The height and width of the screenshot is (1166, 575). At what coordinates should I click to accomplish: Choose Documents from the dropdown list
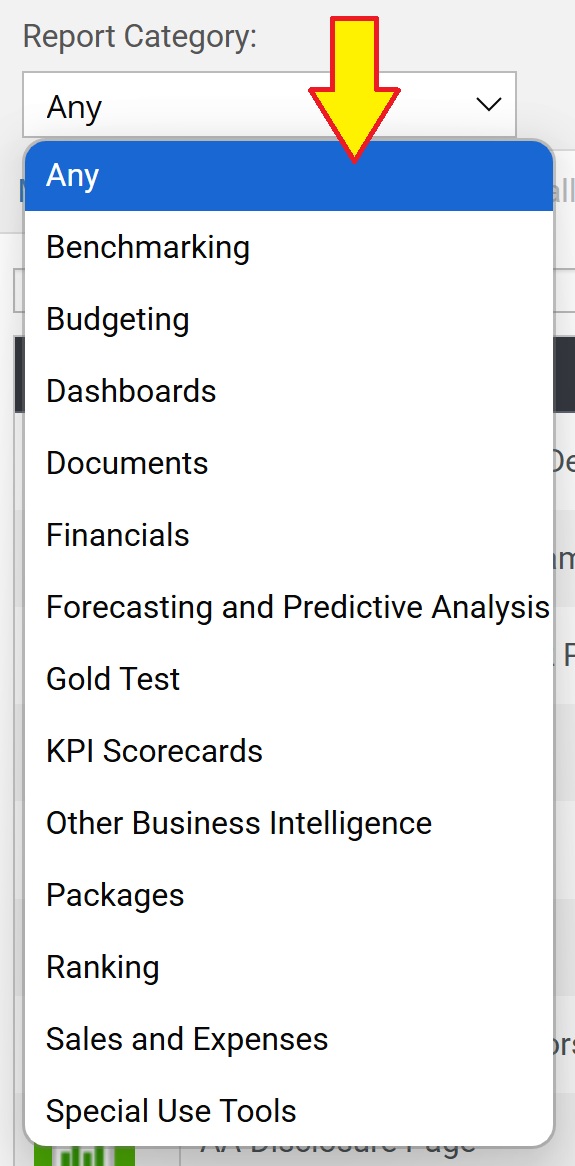(289, 463)
